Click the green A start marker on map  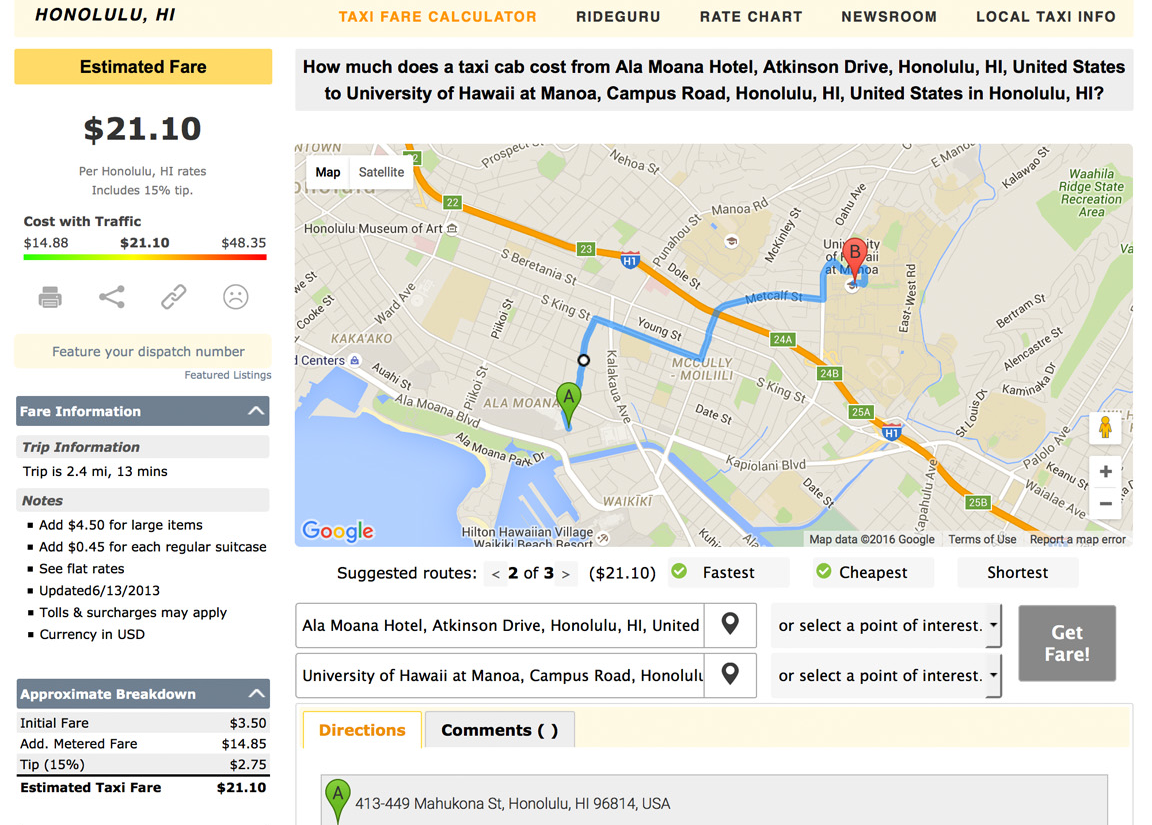pos(568,404)
